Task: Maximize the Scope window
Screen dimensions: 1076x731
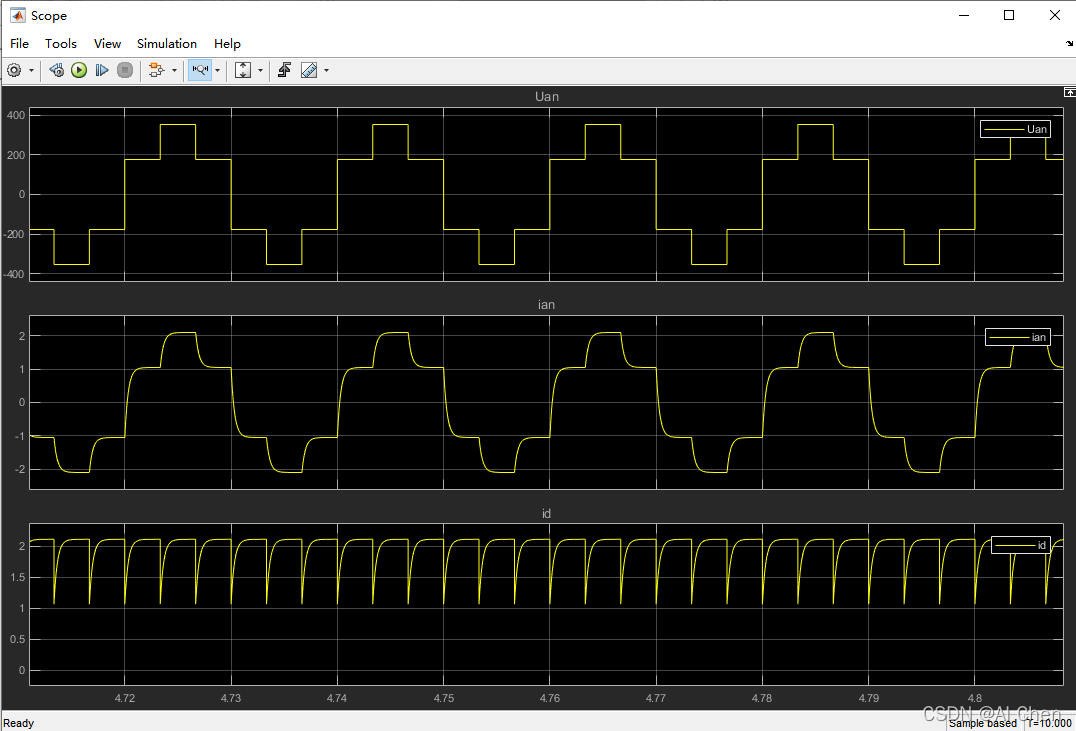Action: click(1009, 15)
